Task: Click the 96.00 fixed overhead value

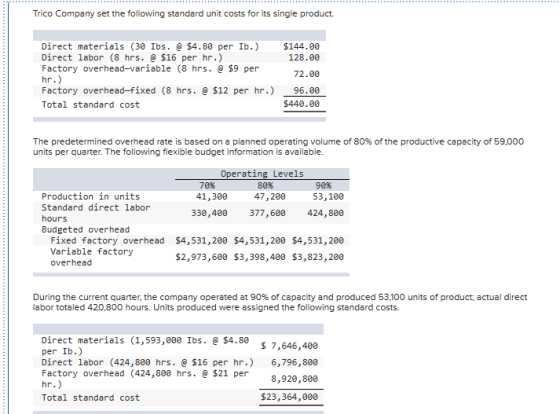Action: (306, 91)
